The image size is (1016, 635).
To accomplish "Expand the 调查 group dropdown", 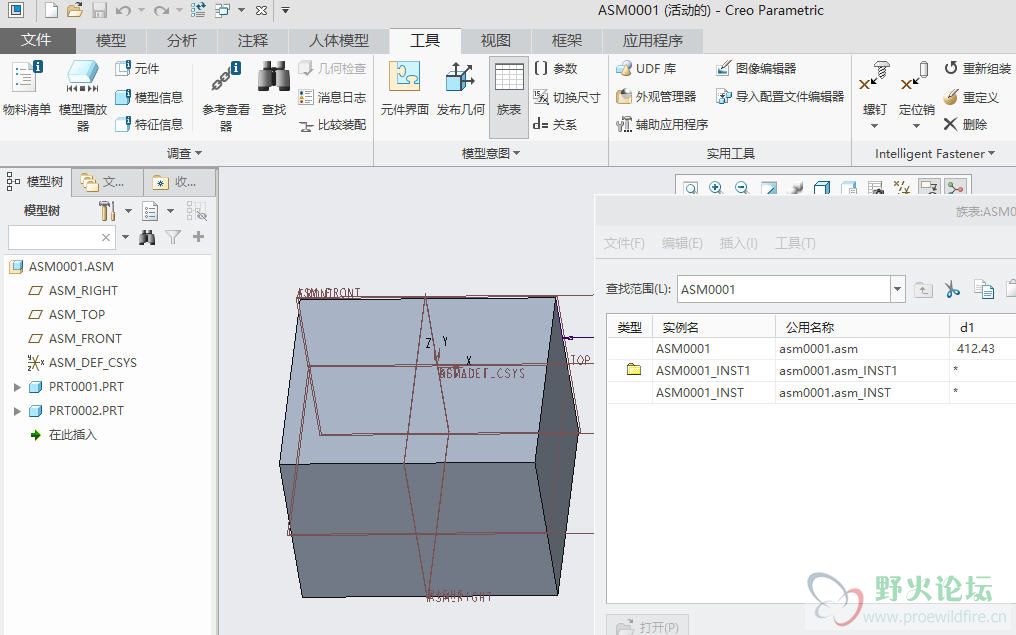I will click(x=185, y=153).
